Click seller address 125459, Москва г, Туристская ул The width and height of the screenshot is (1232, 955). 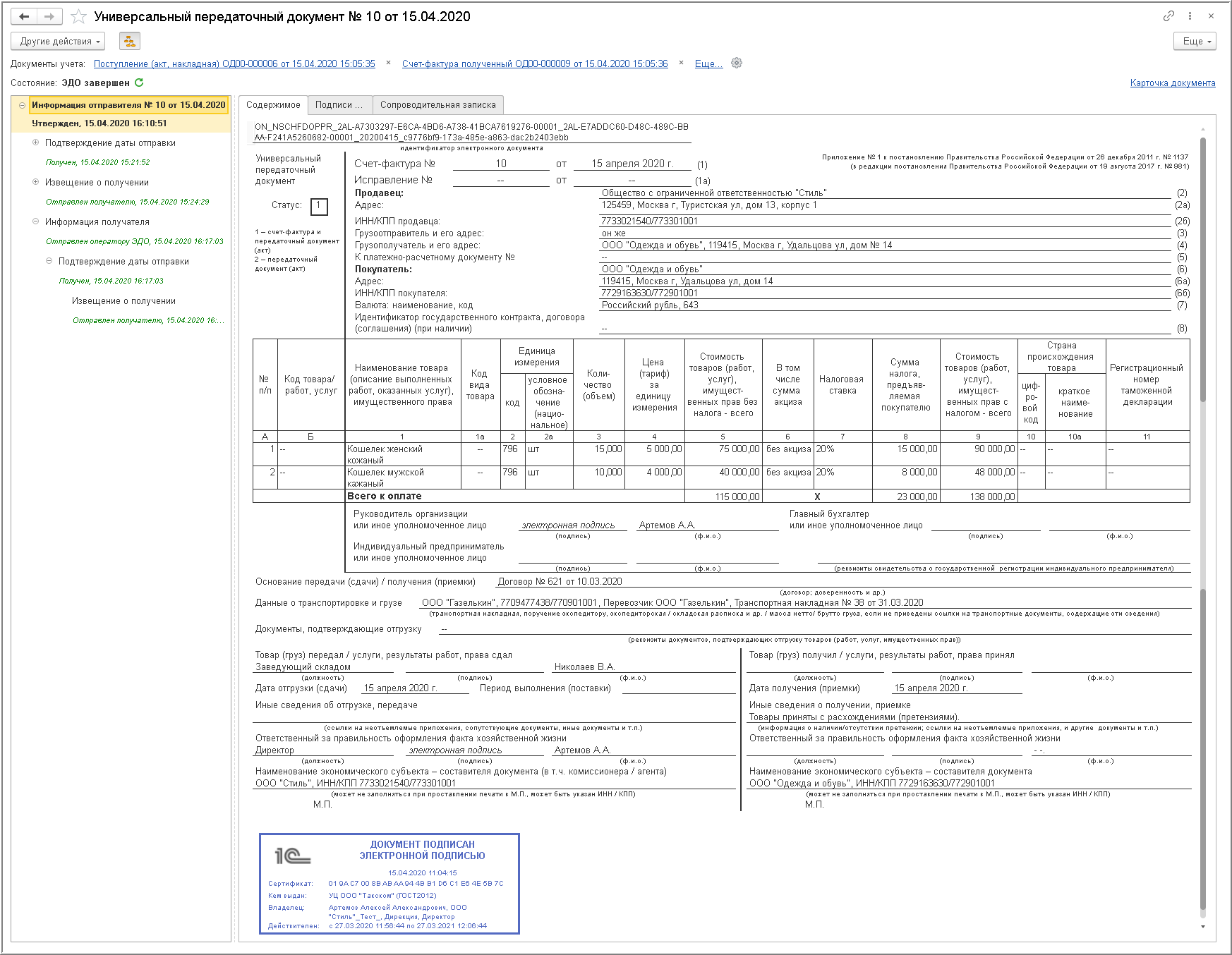(709, 205)
